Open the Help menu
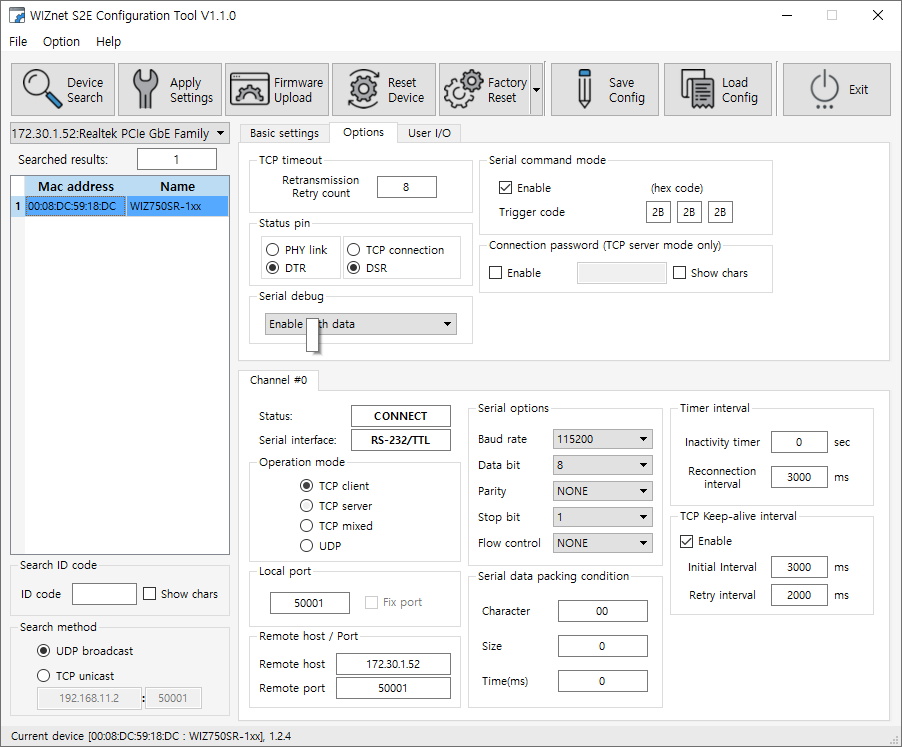 pyautogui.click(x=108, y=41)
